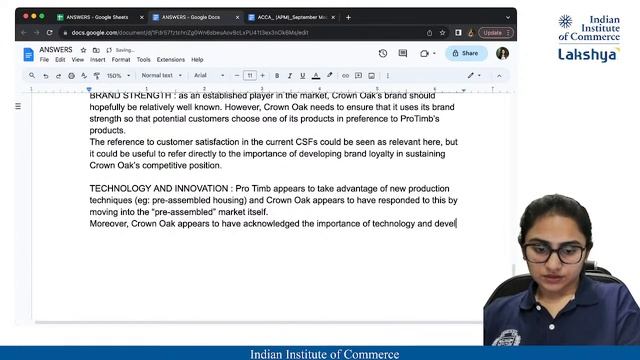Switch to ACCA APM September tab
640x360 pixels.
coord(292,18)
